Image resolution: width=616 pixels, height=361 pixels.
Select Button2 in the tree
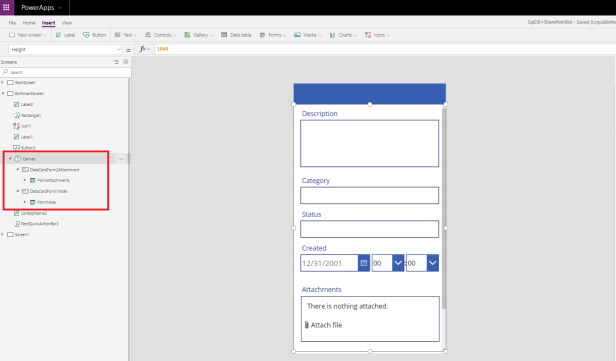point(28,148)
